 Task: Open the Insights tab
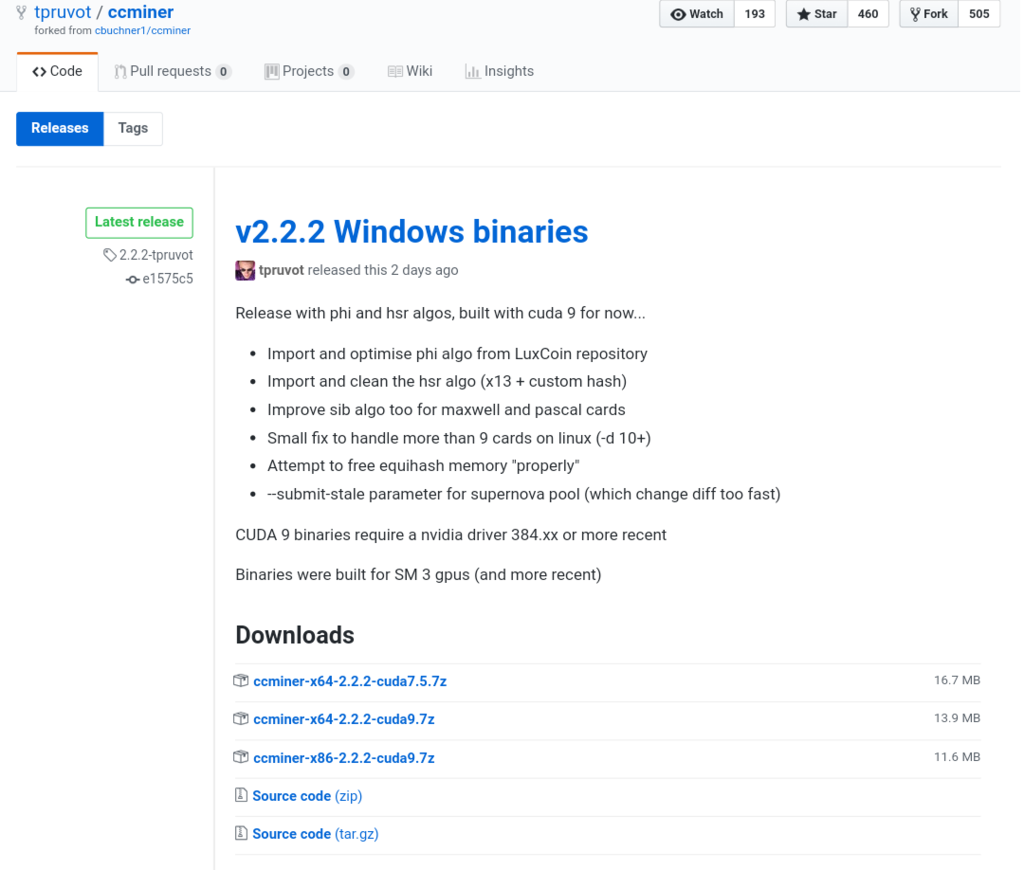point(500,71)
